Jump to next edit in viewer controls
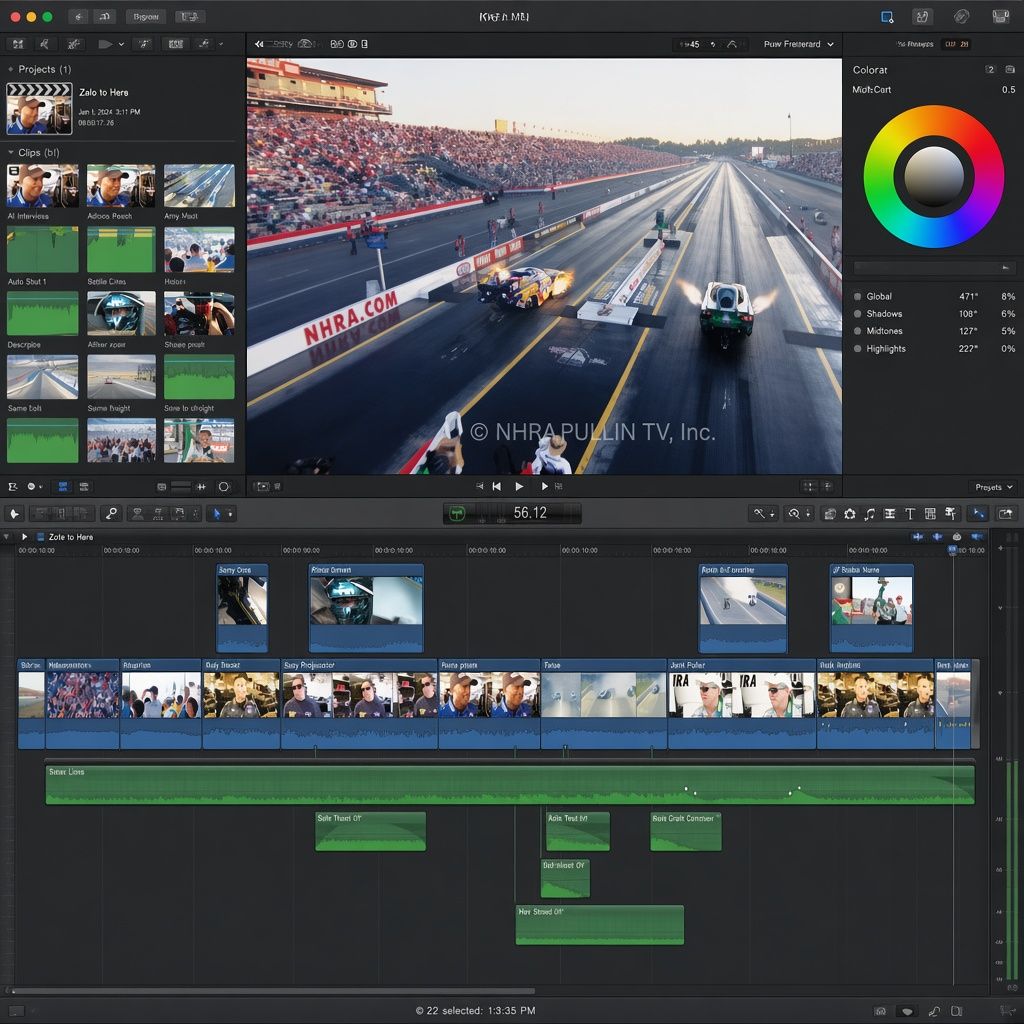Viewport: 1024px width, 1024px height. [544, 487]
